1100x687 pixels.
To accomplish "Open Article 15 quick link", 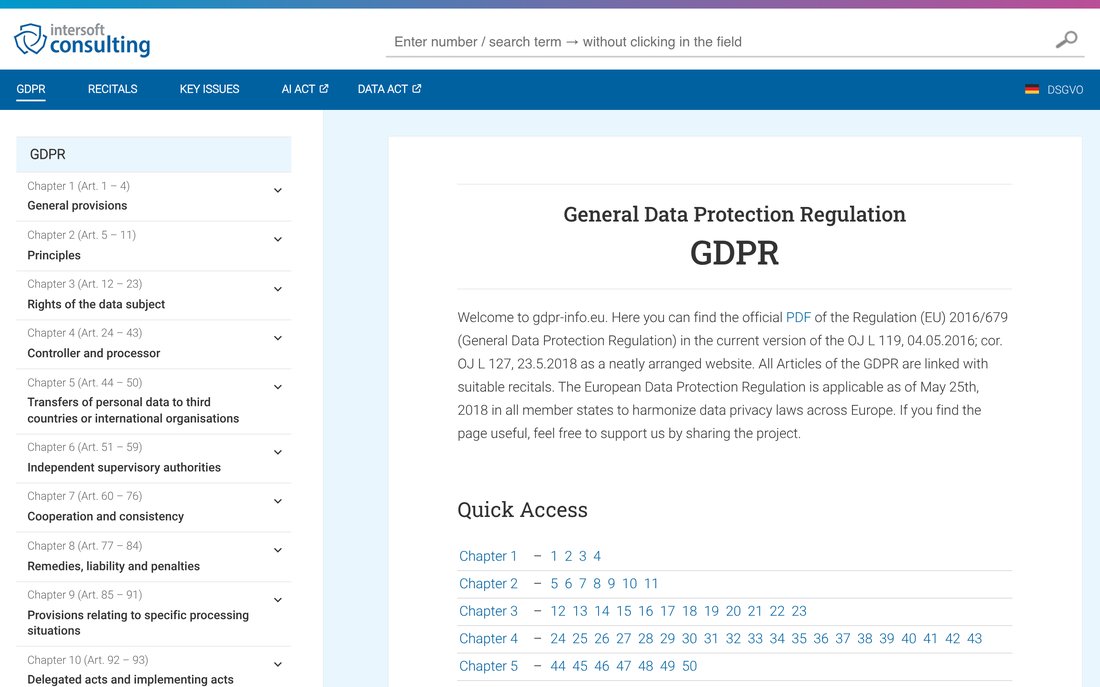I will tap(624, 611).
